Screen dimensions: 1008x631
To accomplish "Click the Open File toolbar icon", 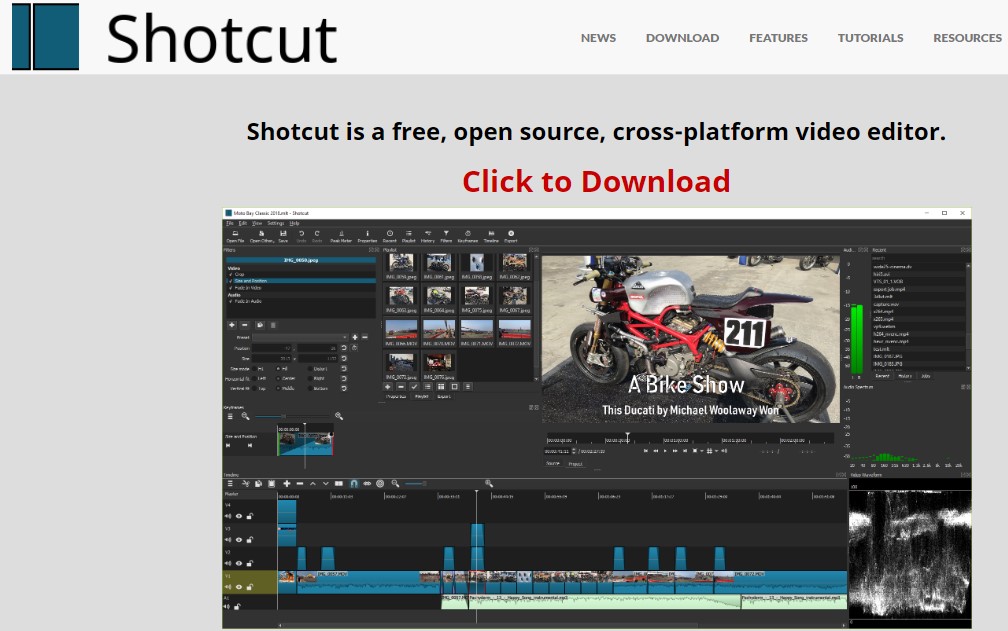I will click(235, 236).
